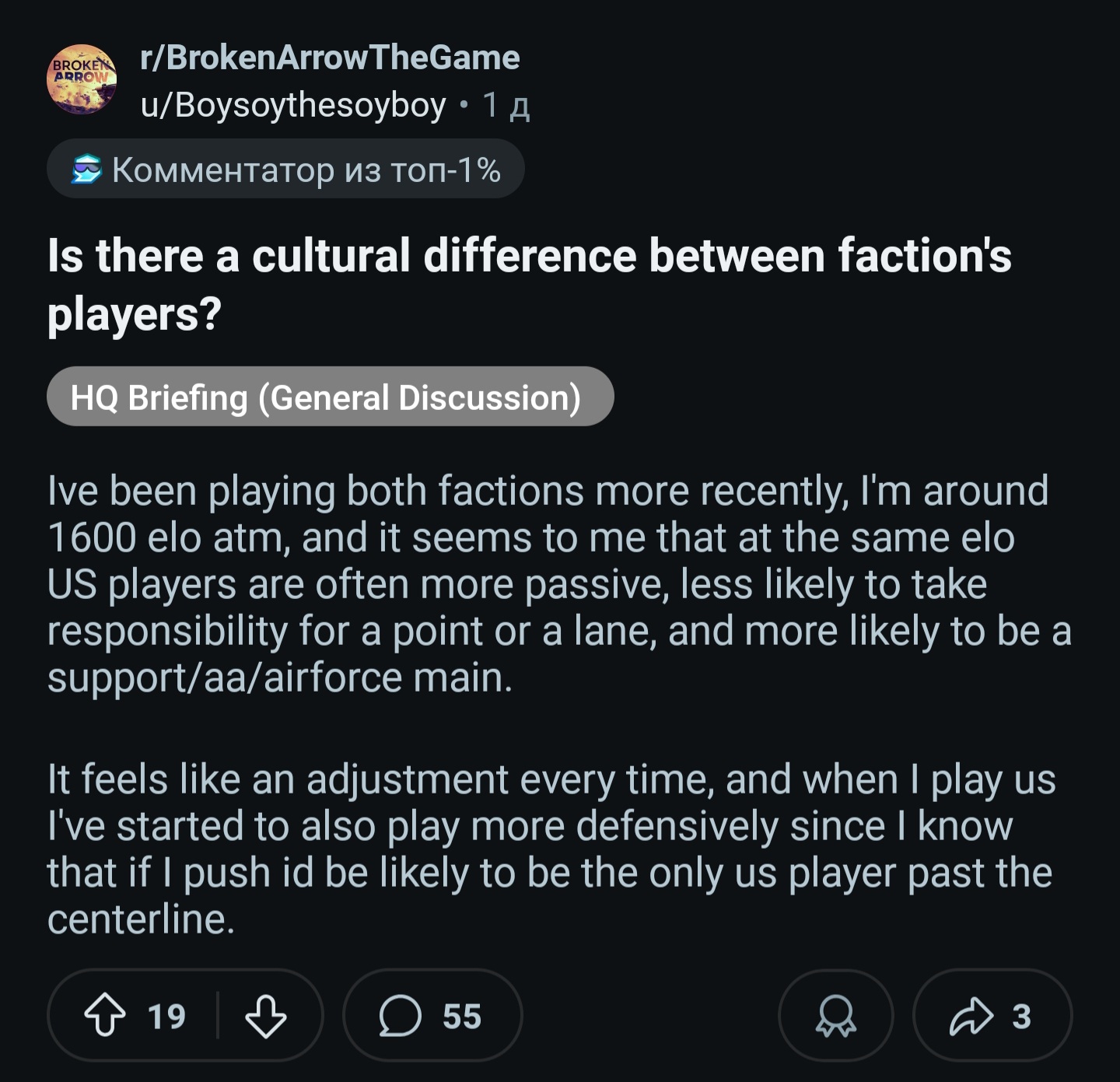
Task: Downvote the post
Action: [x=265, y=1016]
